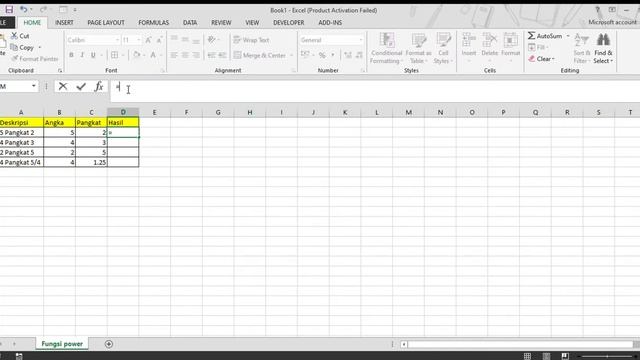Click AutoSum
The height and width of the screenshot is (360, 640).
pos(545,36)
